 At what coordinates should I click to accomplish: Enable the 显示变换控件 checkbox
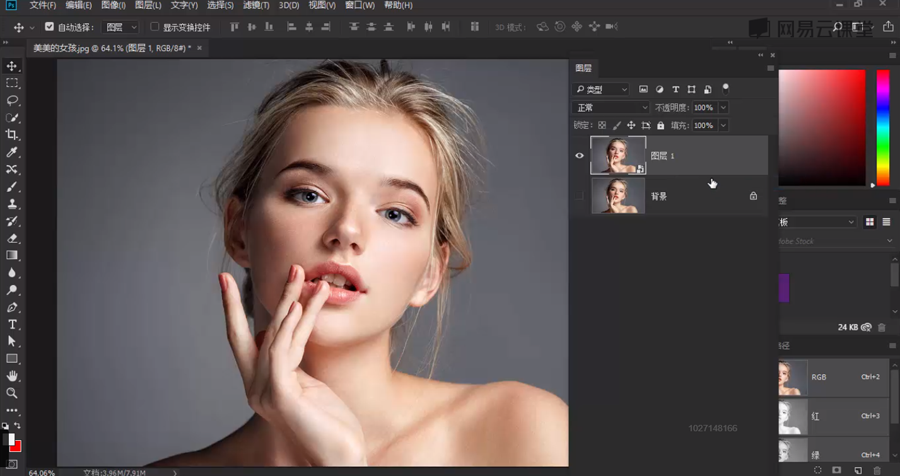point(154,27)
